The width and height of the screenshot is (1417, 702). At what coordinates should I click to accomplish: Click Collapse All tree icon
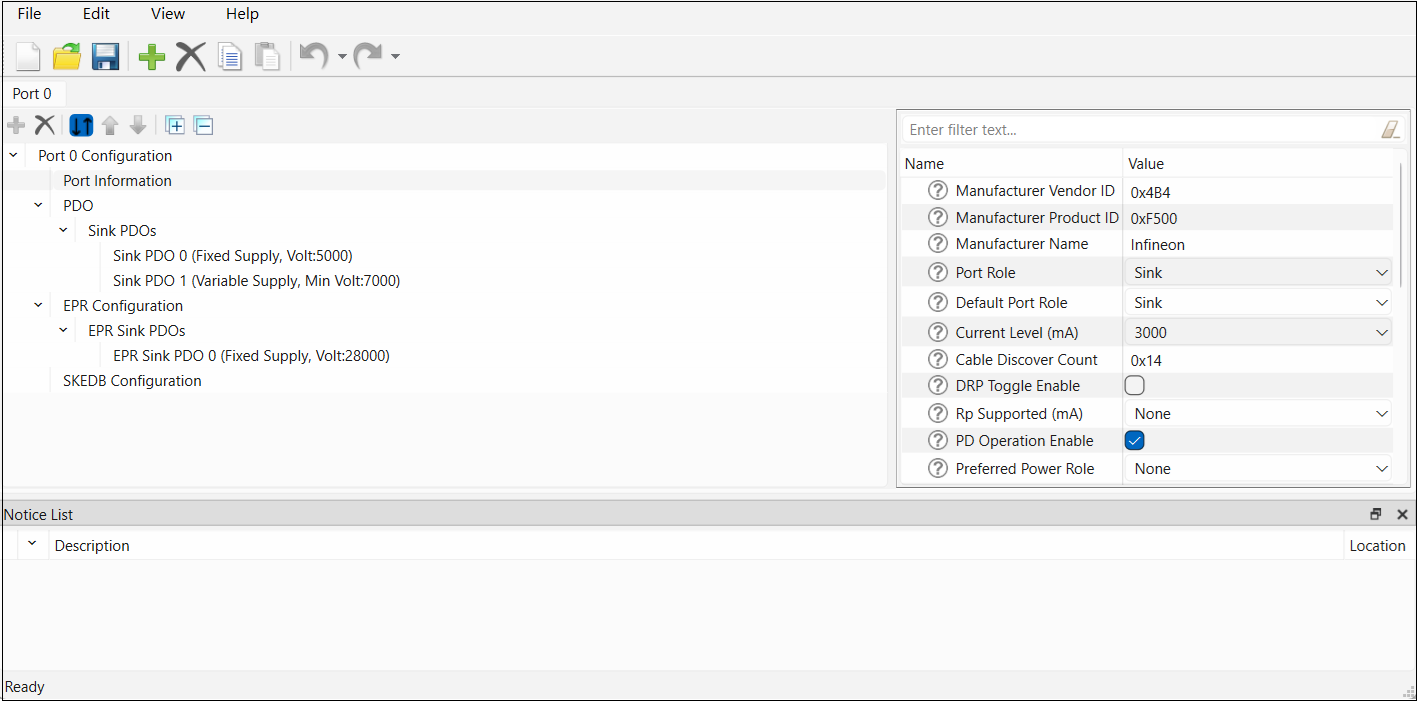tap(203, 126)
